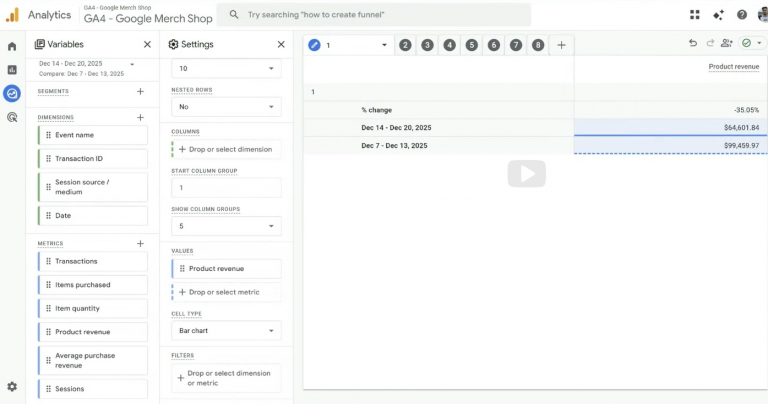Click the Dec 7 - Dec 13, 2025 row label
The image size is (768, 404).
coord(394,145)
